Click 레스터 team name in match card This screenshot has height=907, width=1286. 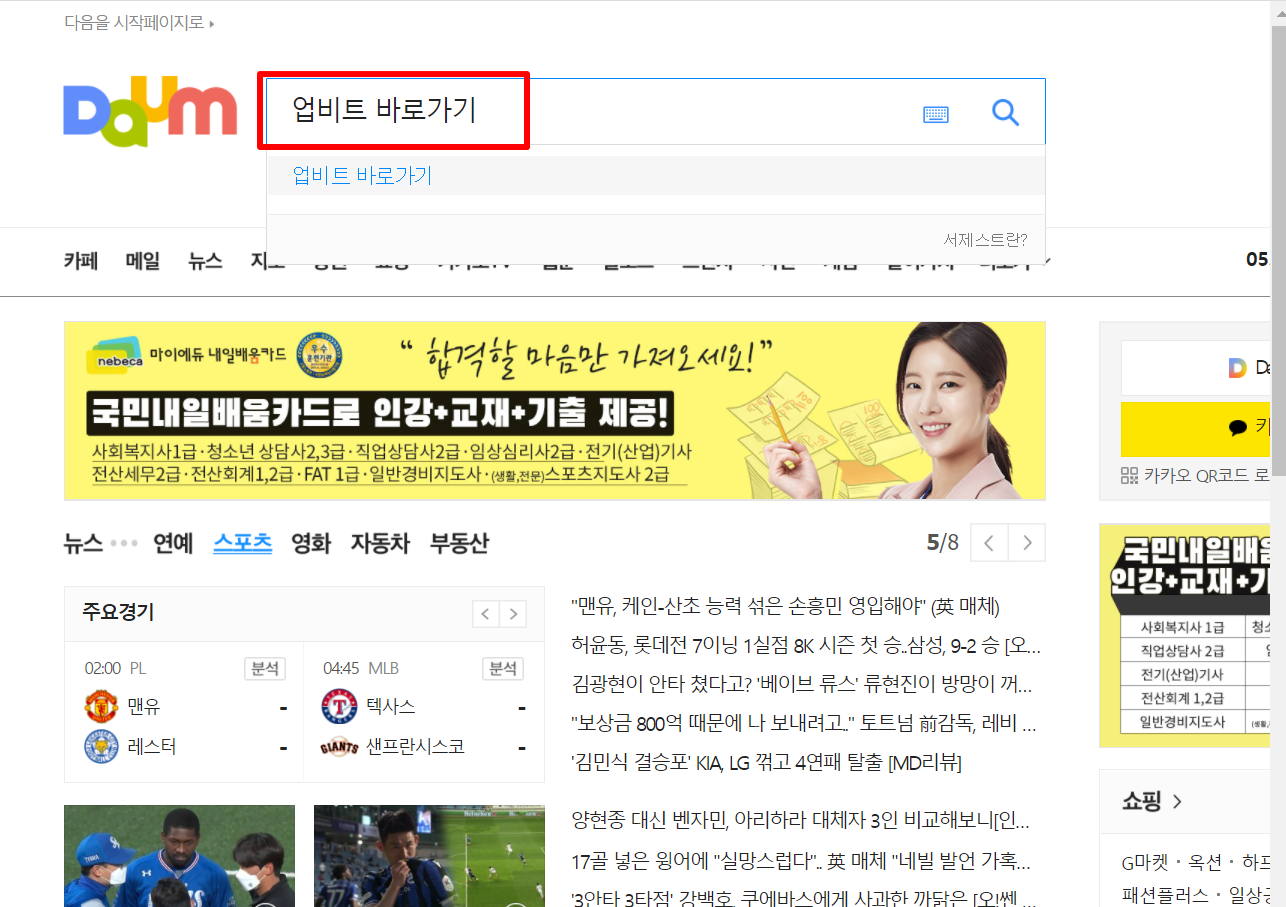coord(152,747)
